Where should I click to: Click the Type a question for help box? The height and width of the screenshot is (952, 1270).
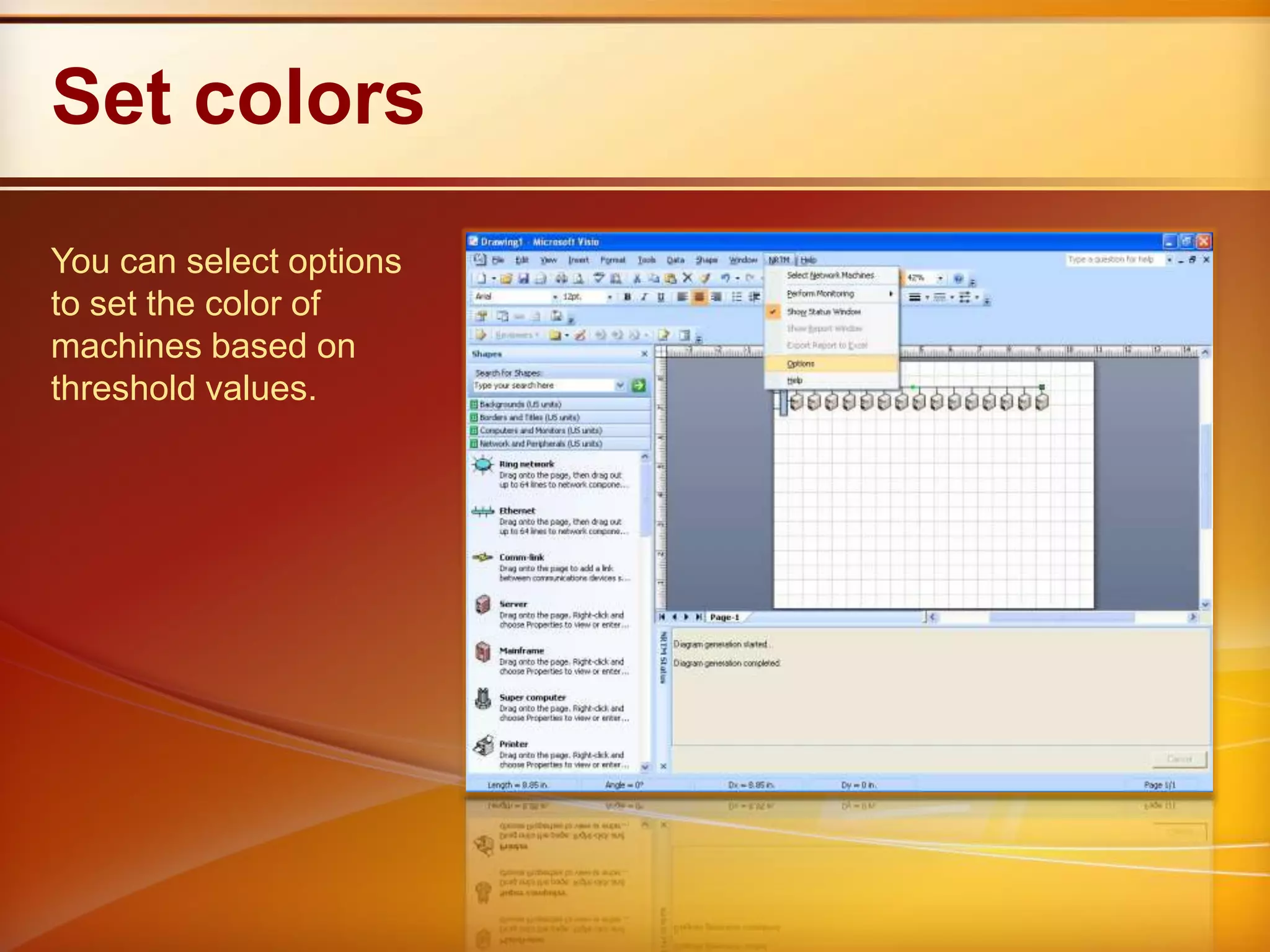pos(1115,260)
